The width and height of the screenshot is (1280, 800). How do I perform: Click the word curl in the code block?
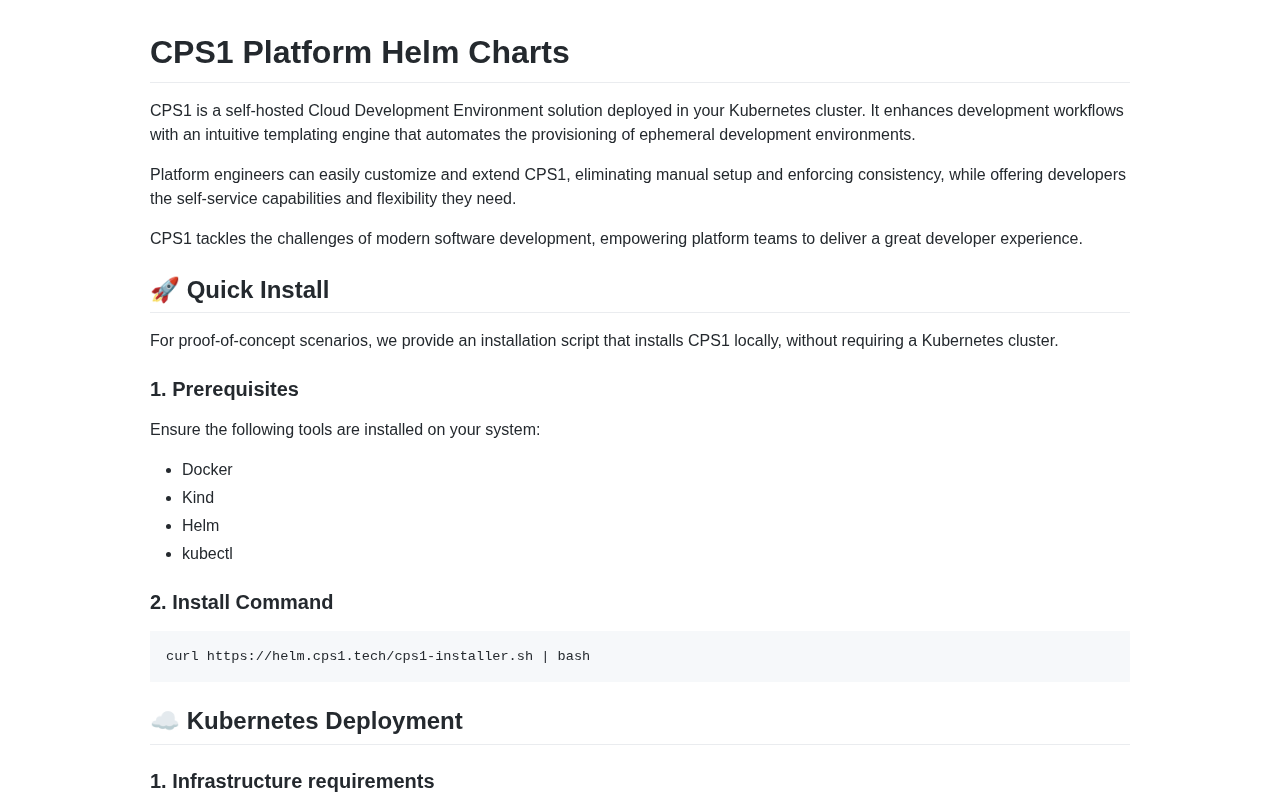(182, 657)
